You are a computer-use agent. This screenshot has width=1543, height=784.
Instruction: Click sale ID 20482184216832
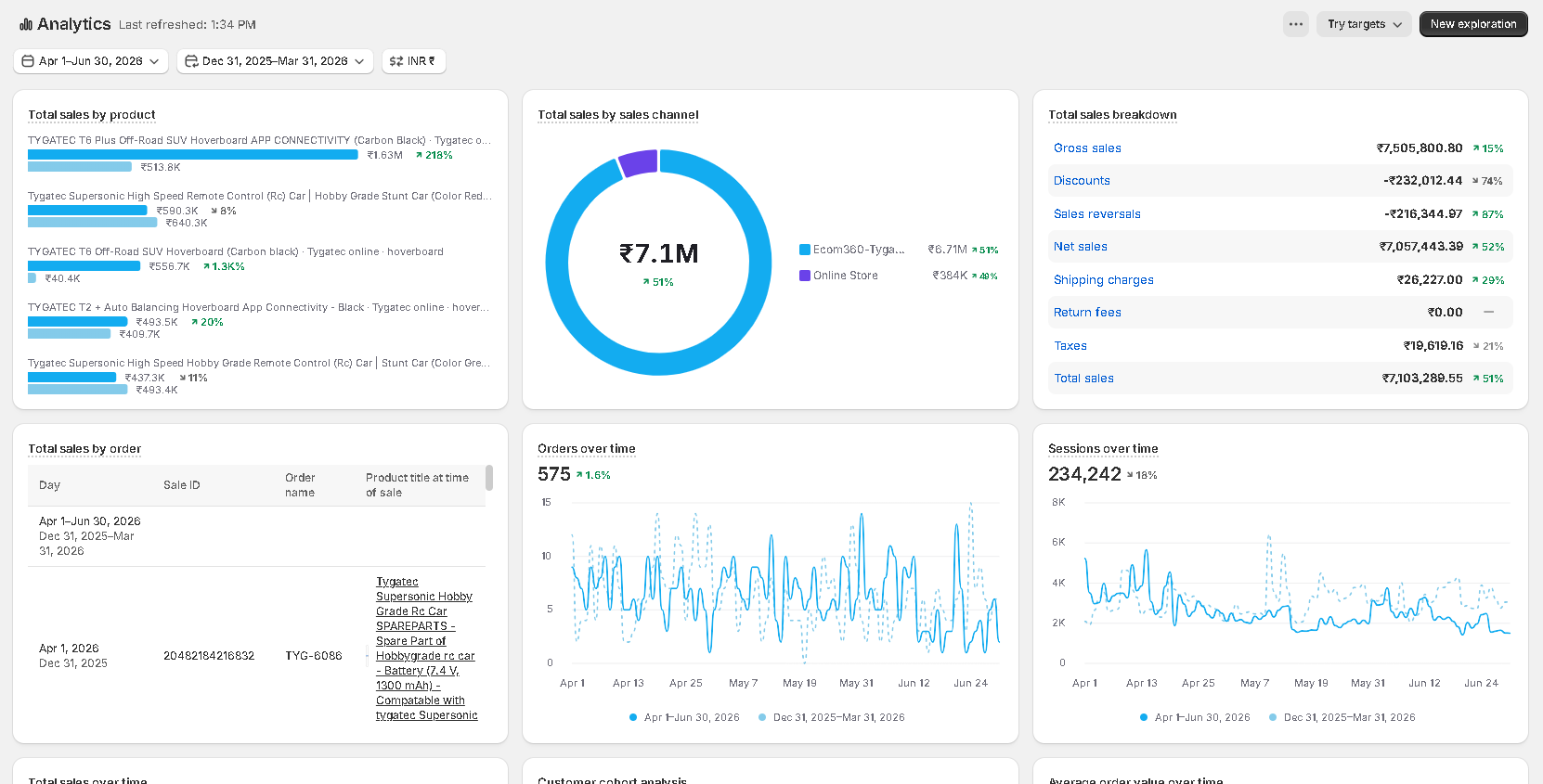click(x=209, y=656)
